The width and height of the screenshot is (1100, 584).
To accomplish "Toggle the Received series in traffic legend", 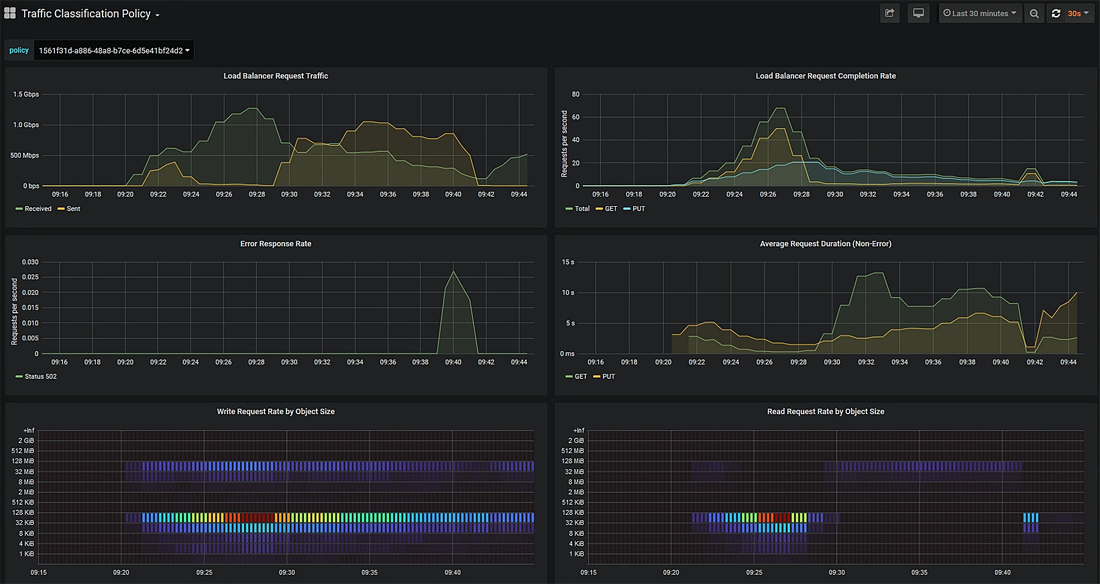I will [x=37, y=209].
